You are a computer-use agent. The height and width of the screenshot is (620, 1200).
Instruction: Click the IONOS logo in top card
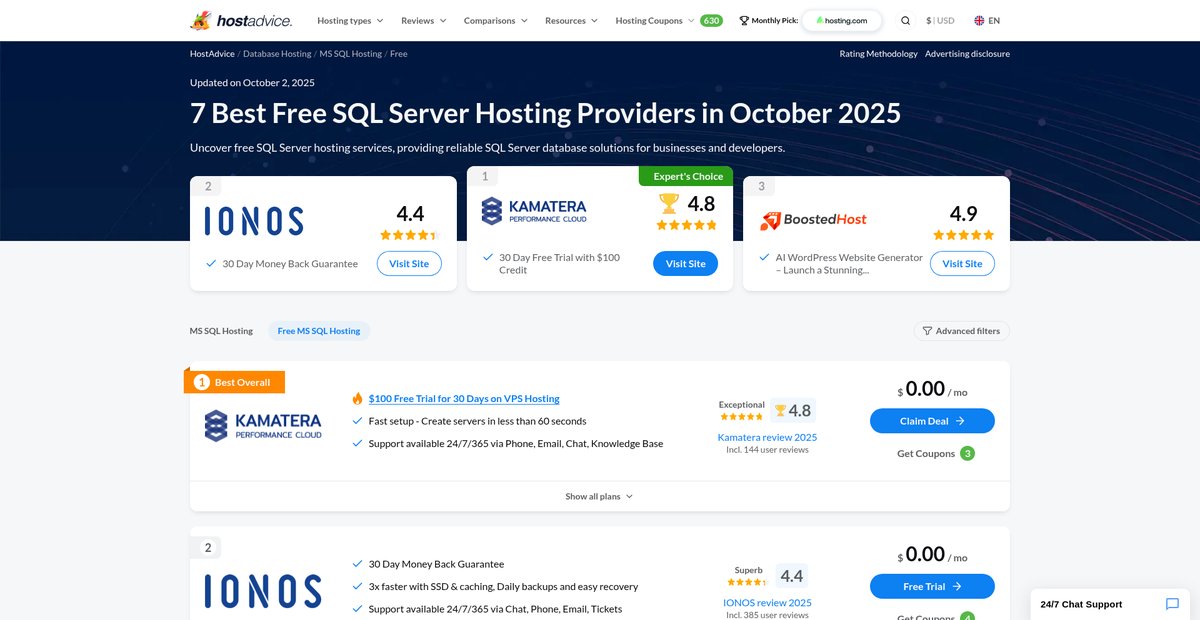[253, 221]
